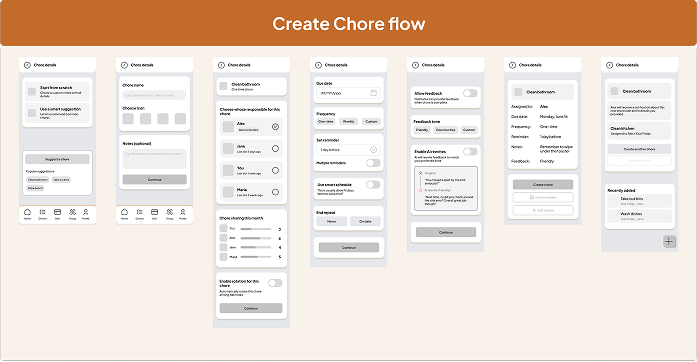This screenshot has width=697, height=362.
Task: Click Alex's progress bar in chore sharing
Action: click(256, 238)
